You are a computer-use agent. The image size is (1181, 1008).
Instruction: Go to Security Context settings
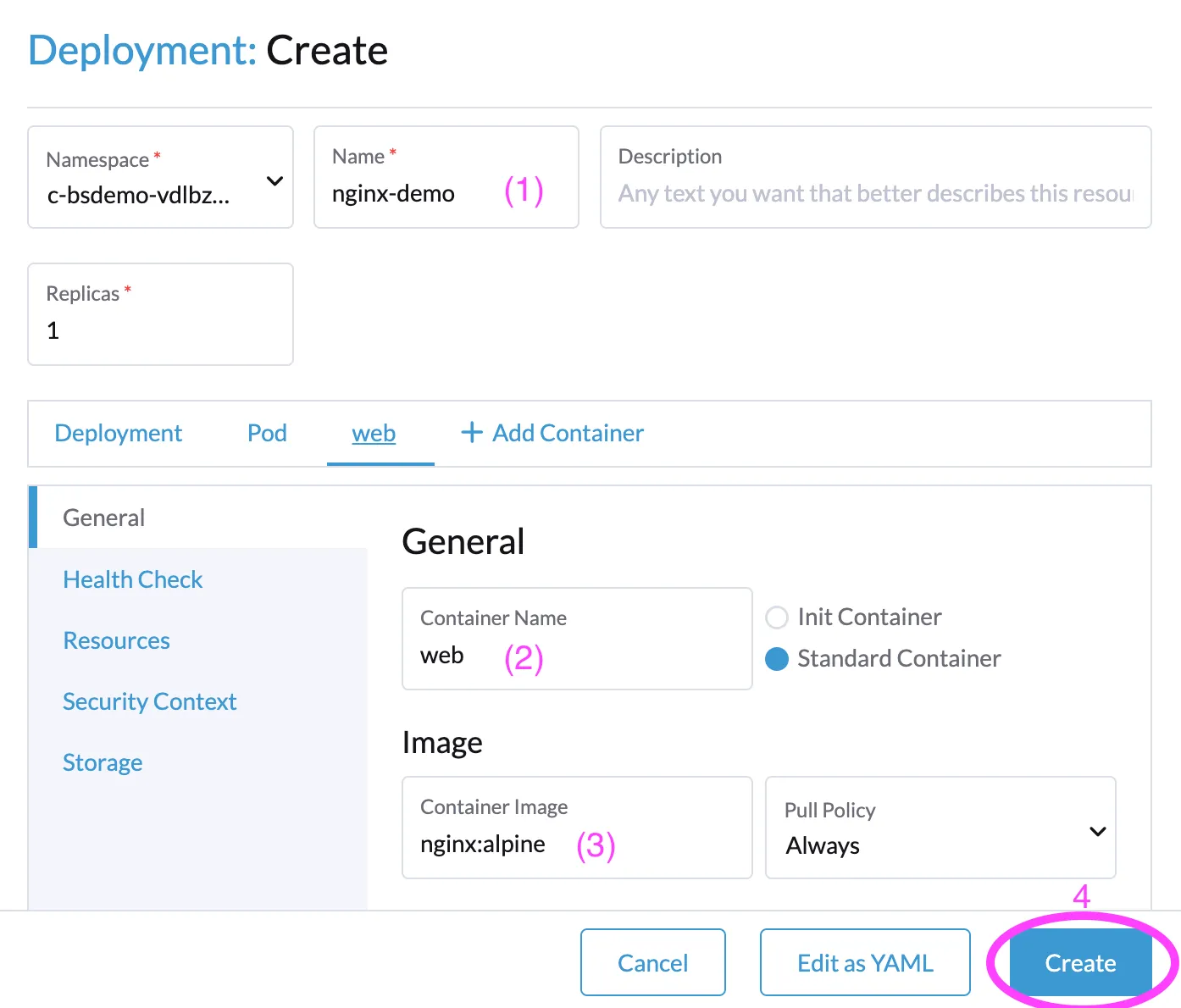click(150, 701)
